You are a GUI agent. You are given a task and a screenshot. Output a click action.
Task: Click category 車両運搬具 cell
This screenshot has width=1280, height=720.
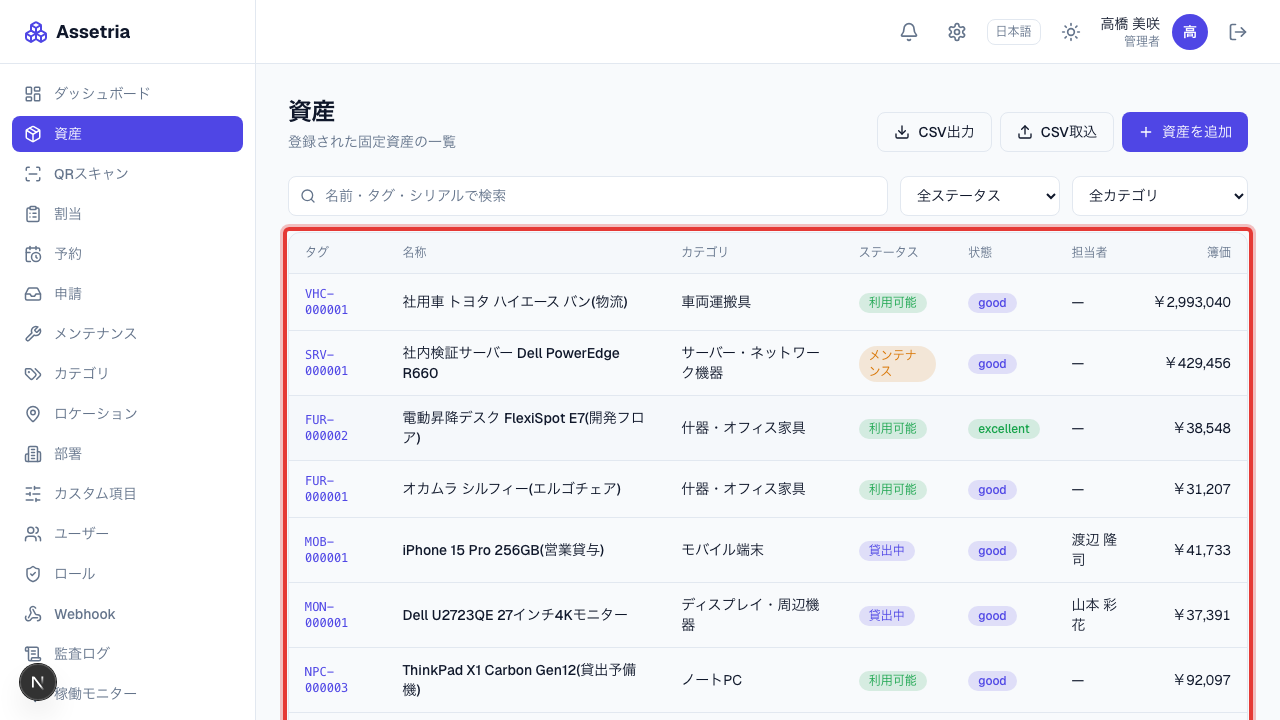point(716,302)
